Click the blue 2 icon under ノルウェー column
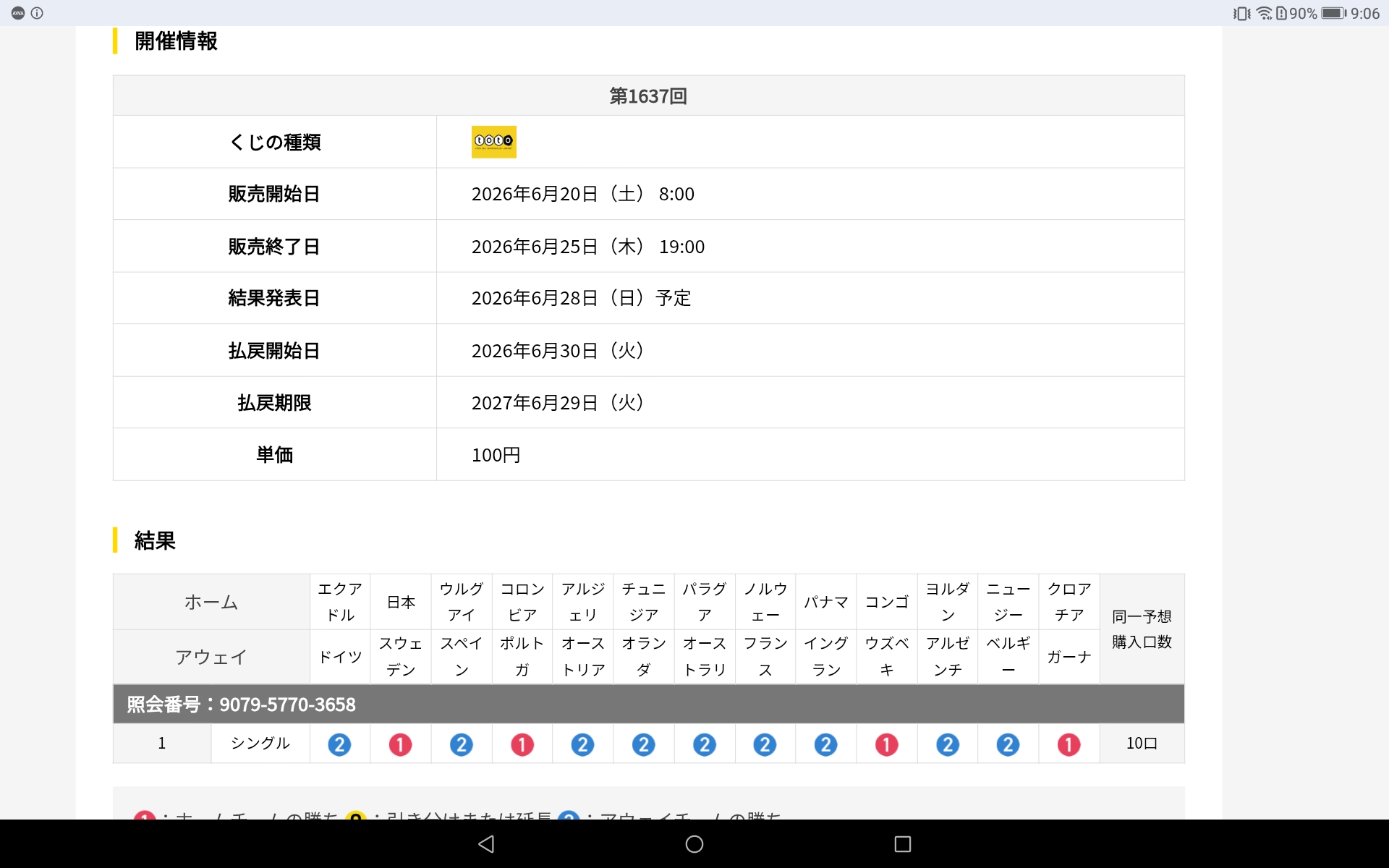Viewport: 1389px width, 868px height. 765,744
